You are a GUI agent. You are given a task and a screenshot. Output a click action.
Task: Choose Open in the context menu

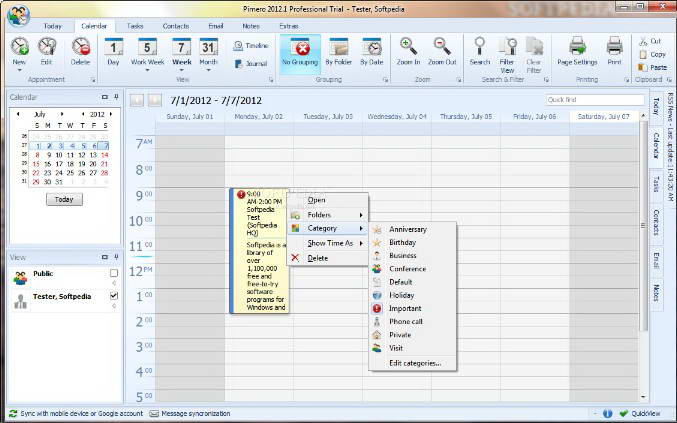click(328, 200)
